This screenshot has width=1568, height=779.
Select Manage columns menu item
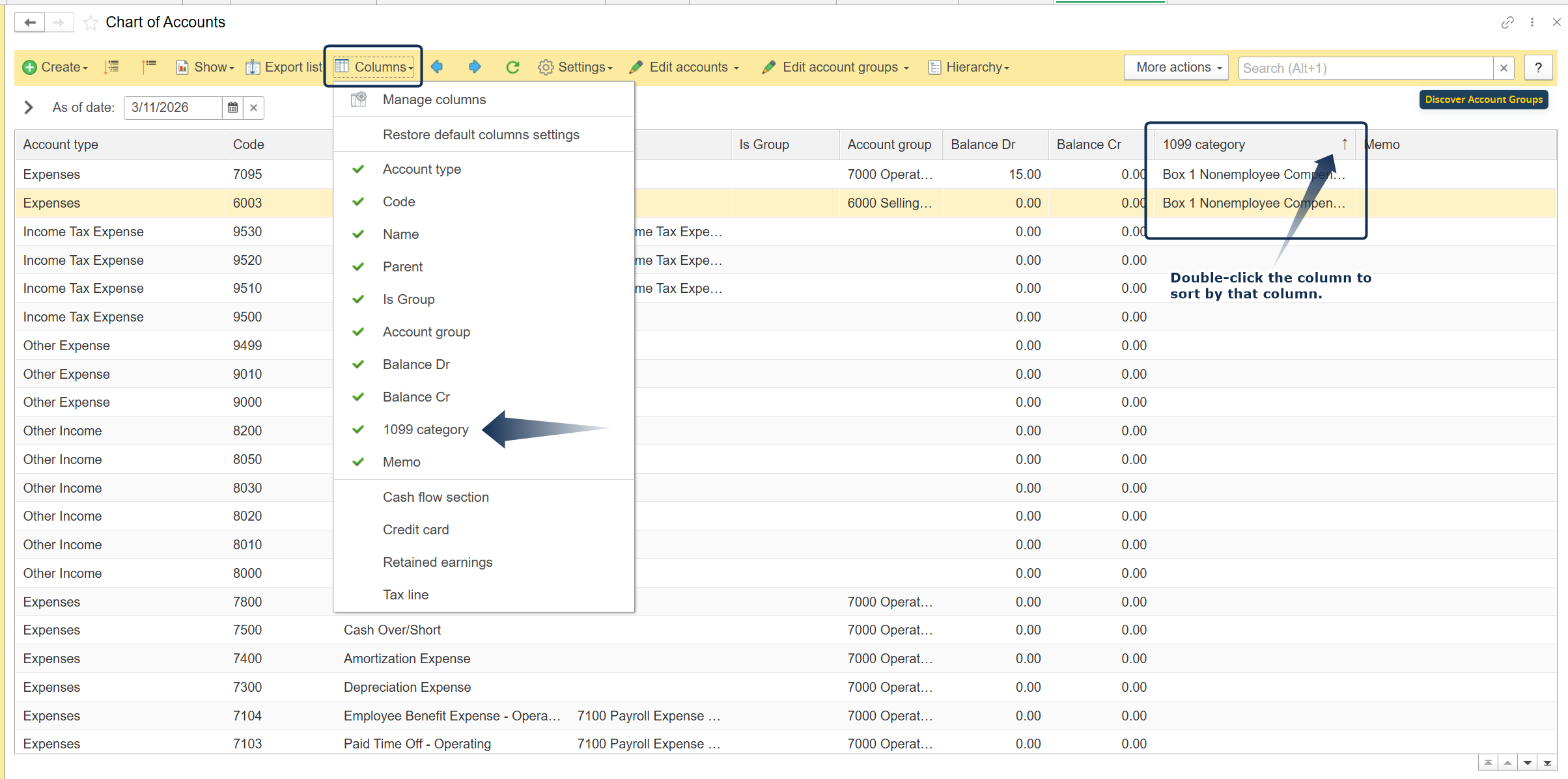point(434,100)
